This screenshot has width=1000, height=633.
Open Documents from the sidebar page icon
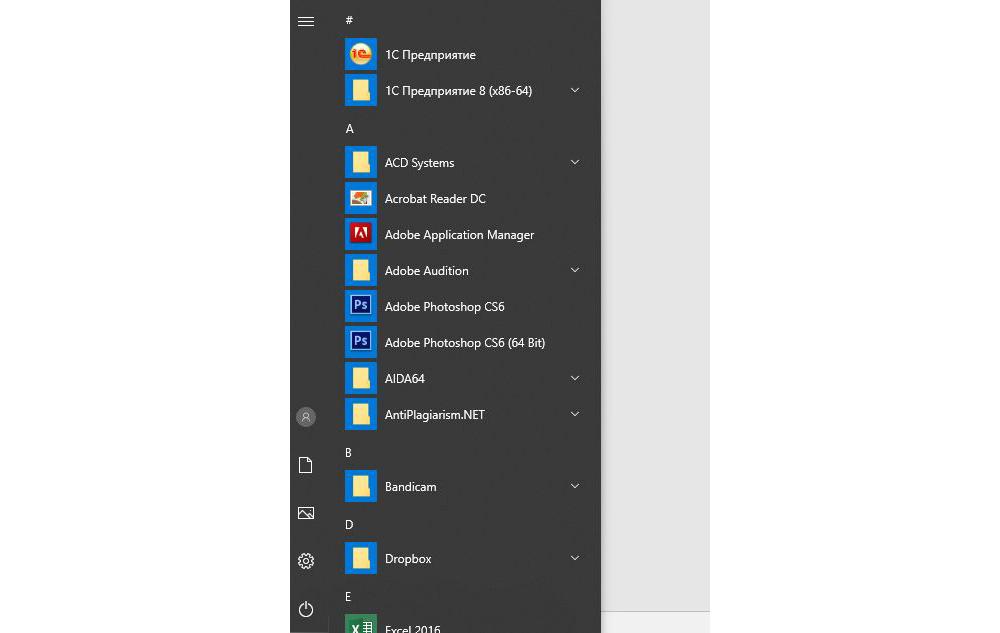pyautogui.click(x=305, y=465)
